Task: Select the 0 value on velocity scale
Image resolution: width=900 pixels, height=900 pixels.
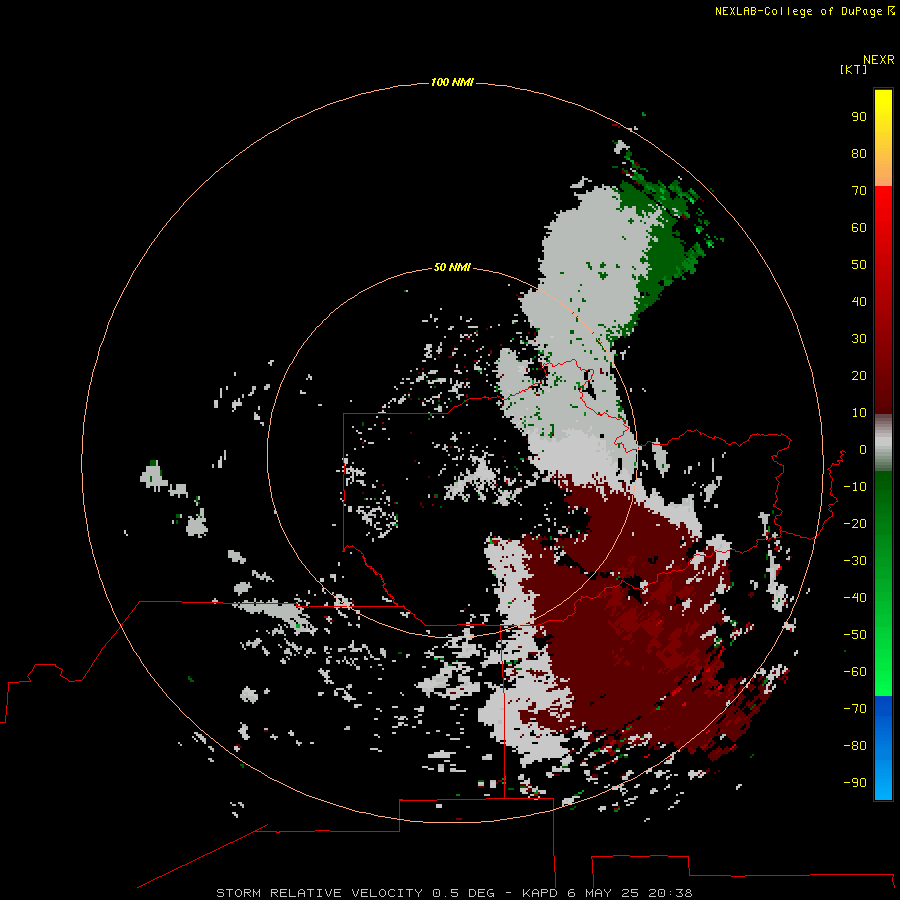Action: pyautogui.click(x=863, y=449)
